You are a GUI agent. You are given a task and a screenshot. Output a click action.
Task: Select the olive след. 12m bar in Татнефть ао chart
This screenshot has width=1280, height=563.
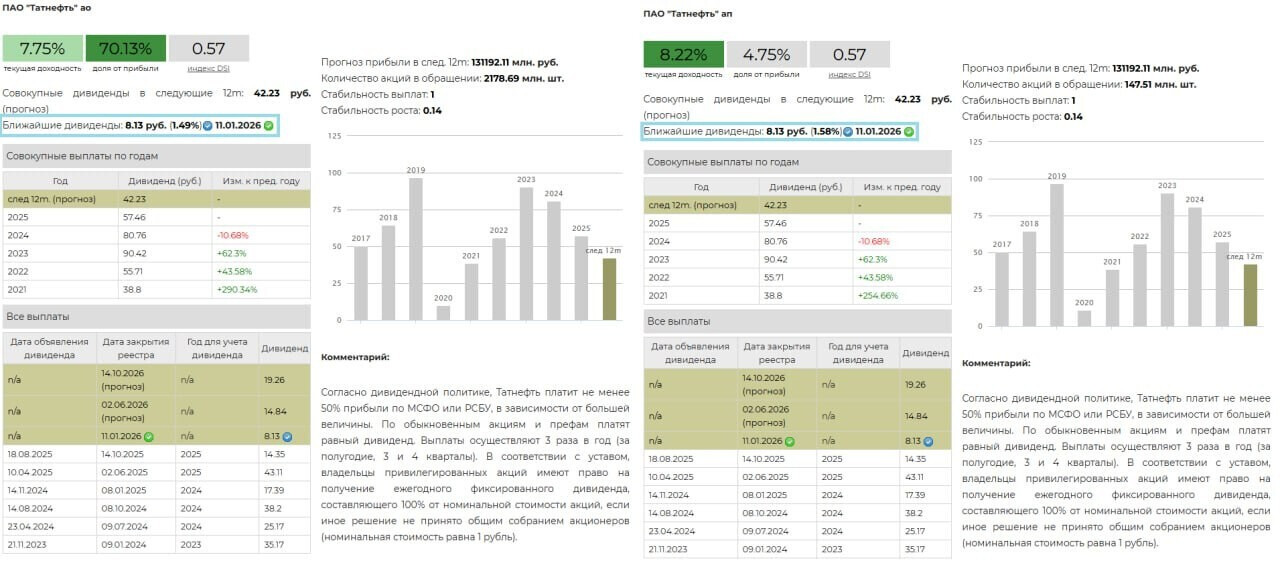(610, 289)
